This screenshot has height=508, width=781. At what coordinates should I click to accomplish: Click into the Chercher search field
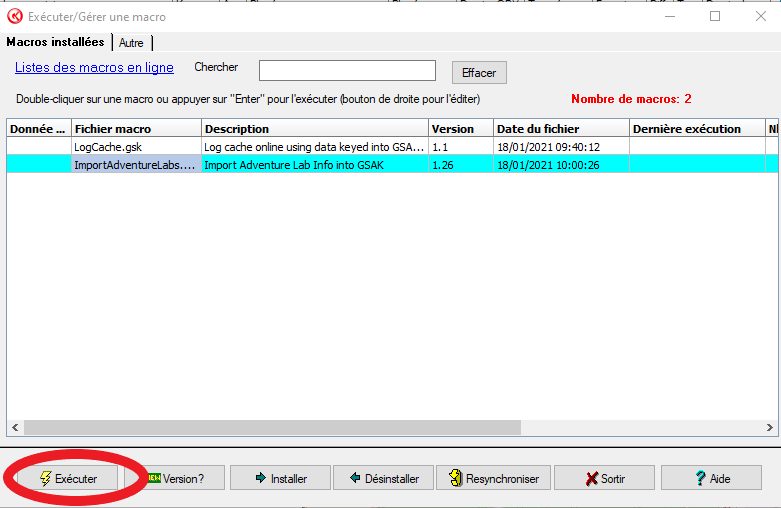(347, 70)
